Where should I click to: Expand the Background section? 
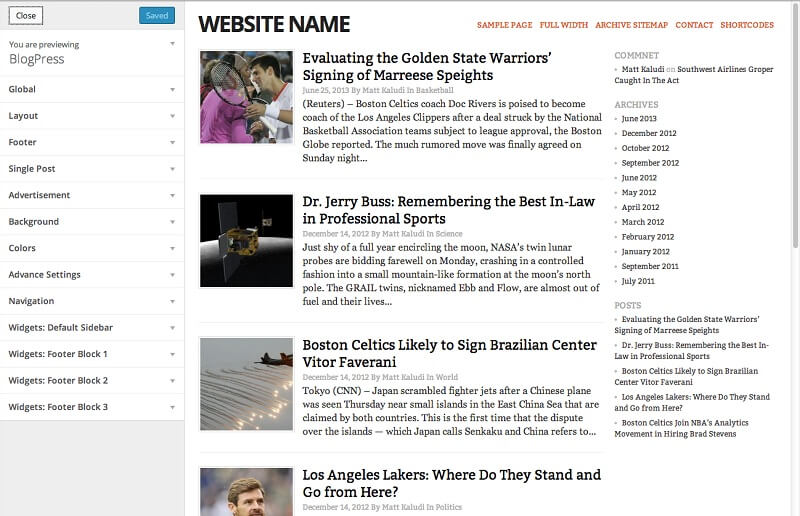point(92,222)
